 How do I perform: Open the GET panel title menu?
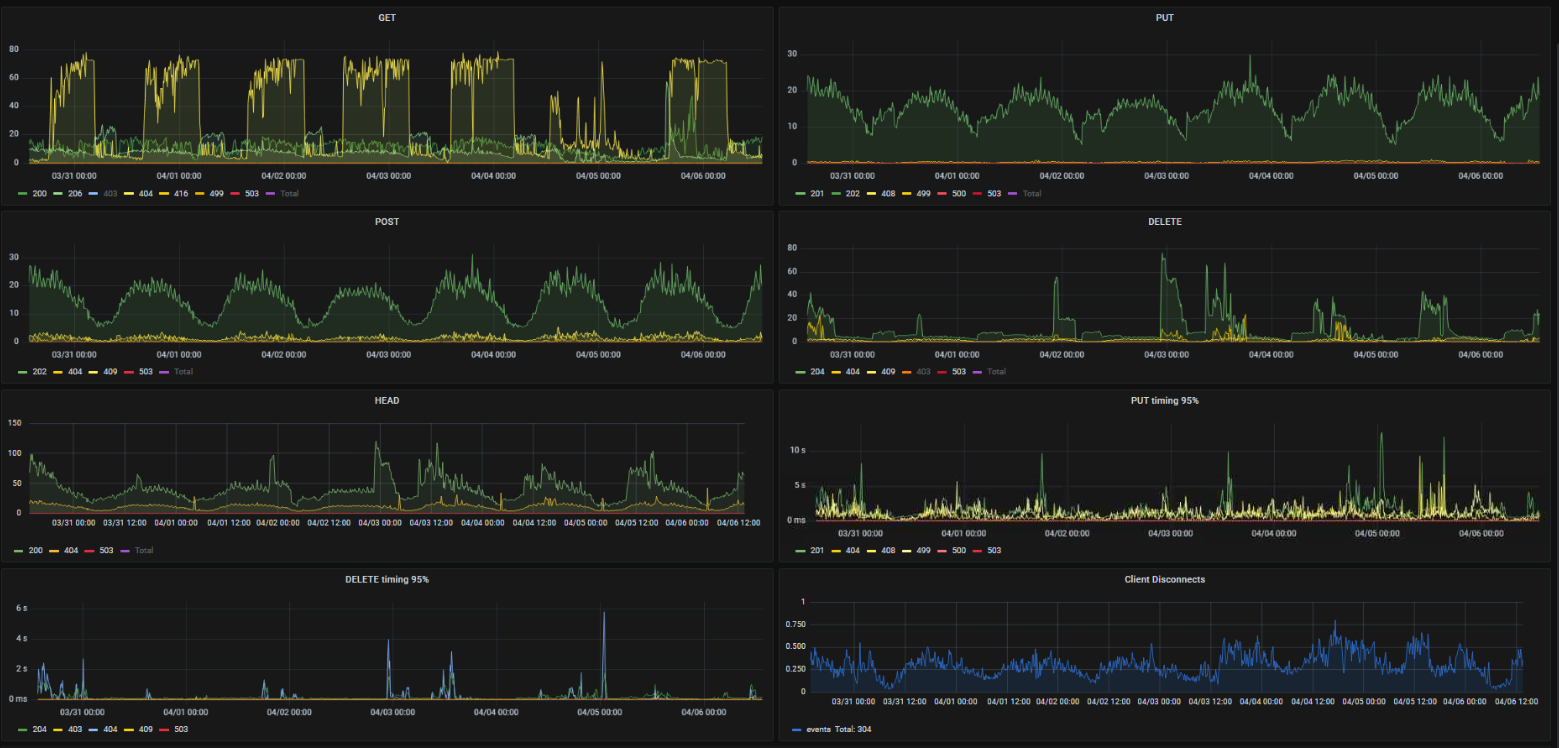click(x=386, y=17)
